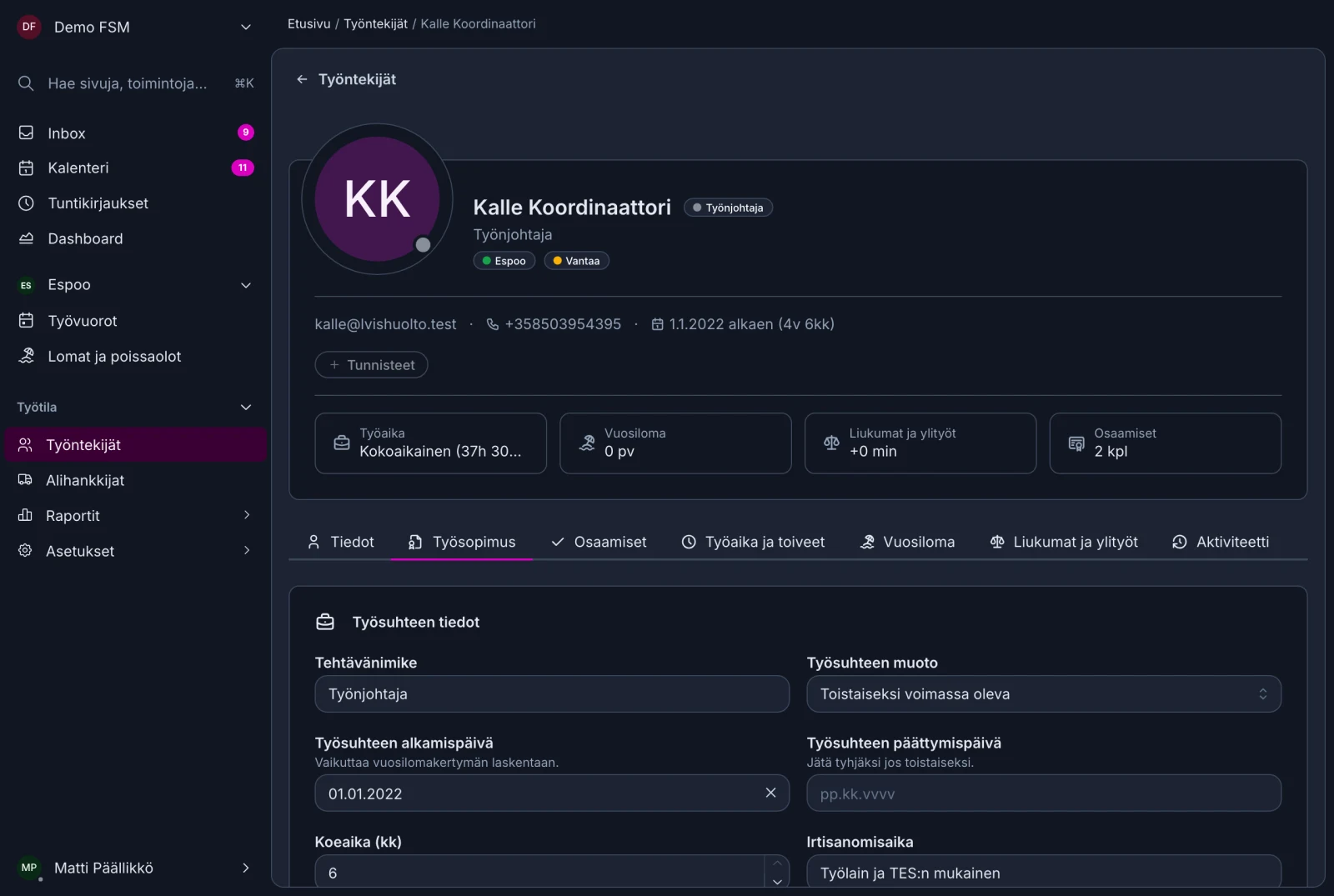Click the Raportit chart icon
Image resolution: width=1334 pixels, height=896 pixels.
(25, 515)
